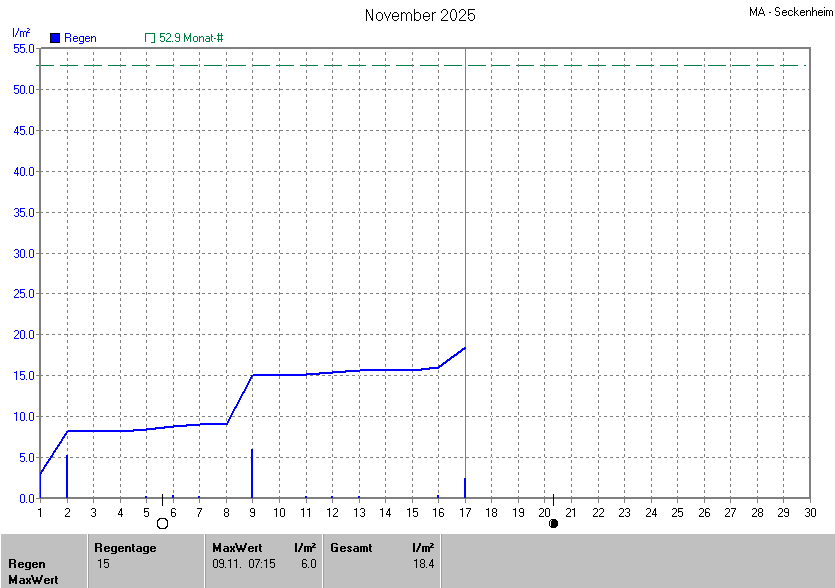The height and width of the screenshot is (588, 835).
Task: Click the November 2025 chart title
Action: point(420,15)
